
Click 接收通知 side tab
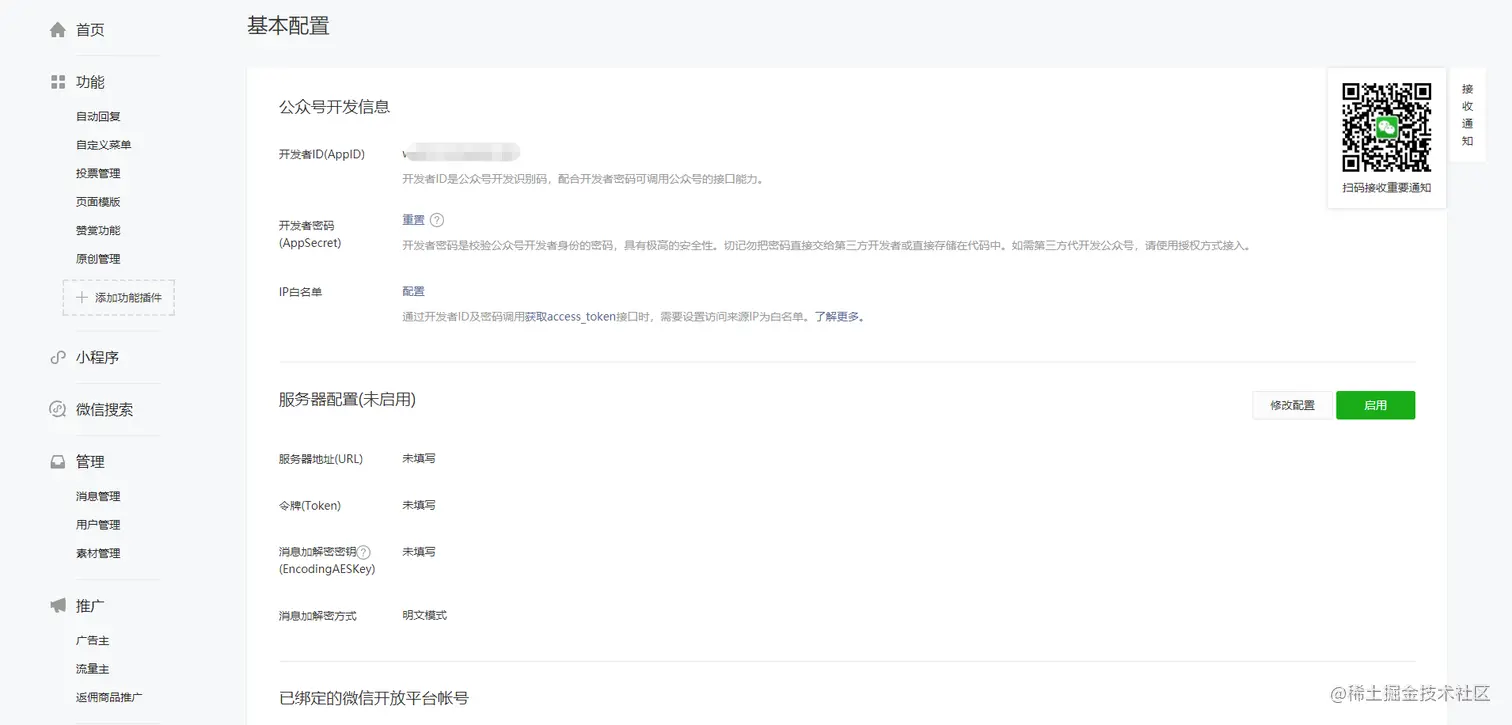click(x=1467, y=114)
